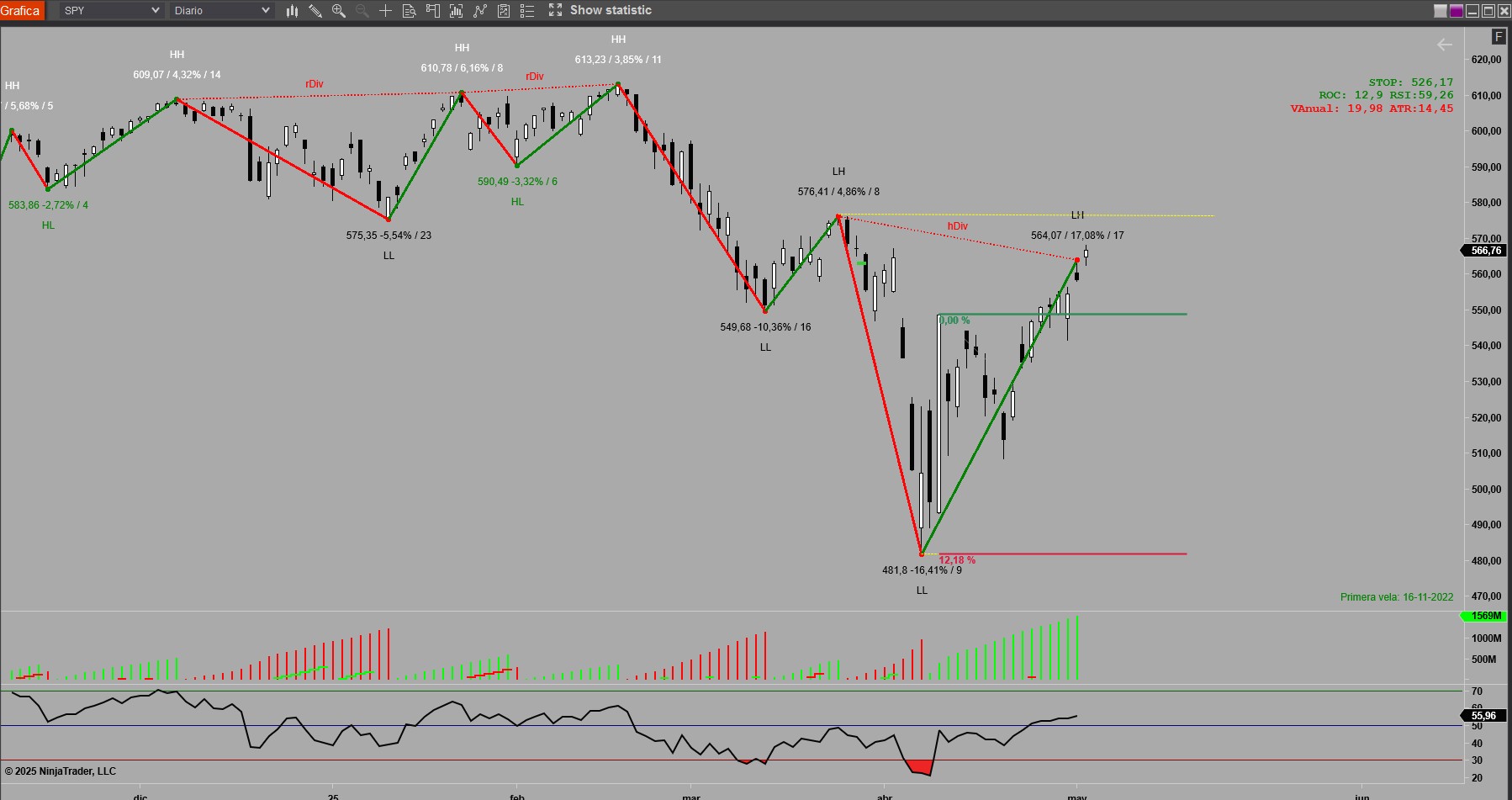Open the drawing tools pencil icon
Viewport: 1512px width, 800px height.
point(315,11)
